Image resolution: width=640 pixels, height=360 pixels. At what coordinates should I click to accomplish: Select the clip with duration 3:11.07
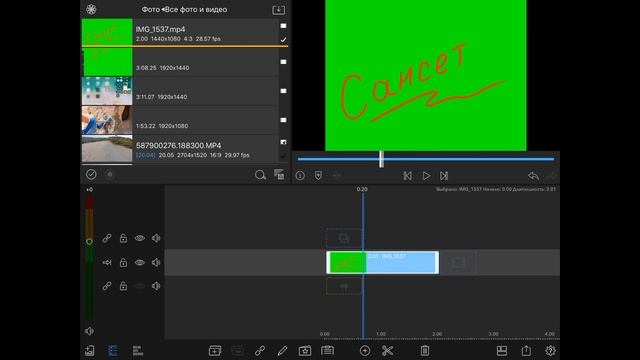tap(180, 91)
